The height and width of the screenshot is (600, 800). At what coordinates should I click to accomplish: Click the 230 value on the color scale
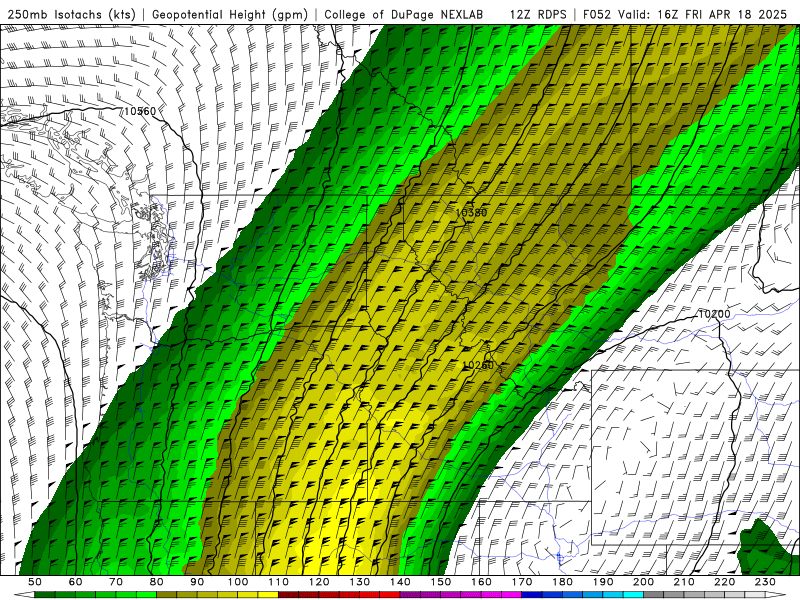[x=765, y=582]
